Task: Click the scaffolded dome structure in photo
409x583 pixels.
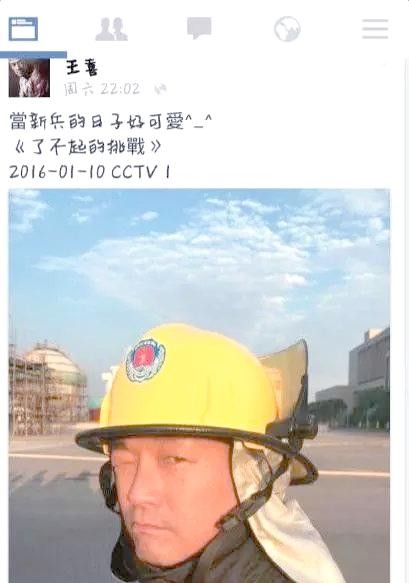Action: coord(48,387)
